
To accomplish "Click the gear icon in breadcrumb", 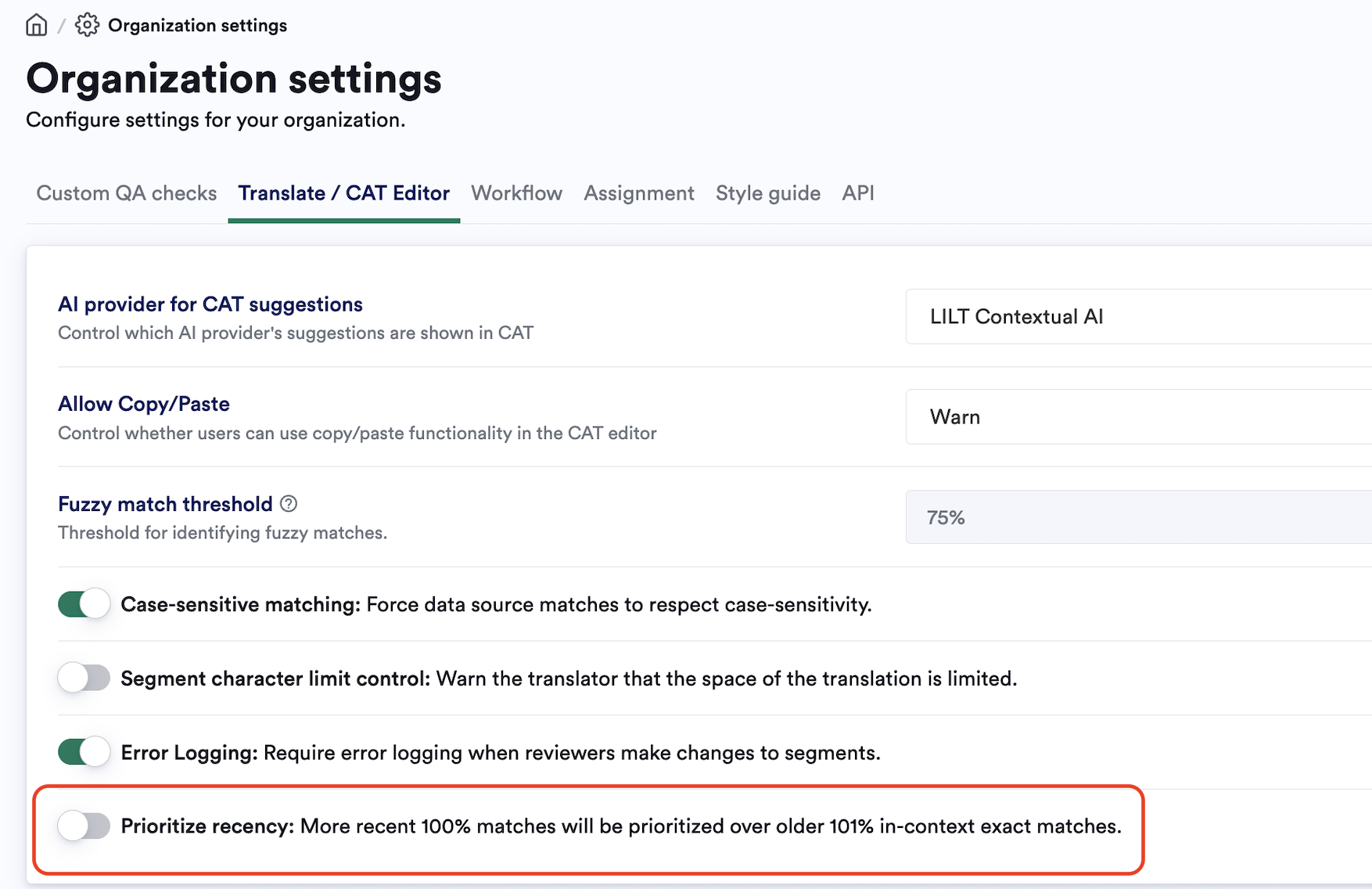I will click(x=87, y=25).
